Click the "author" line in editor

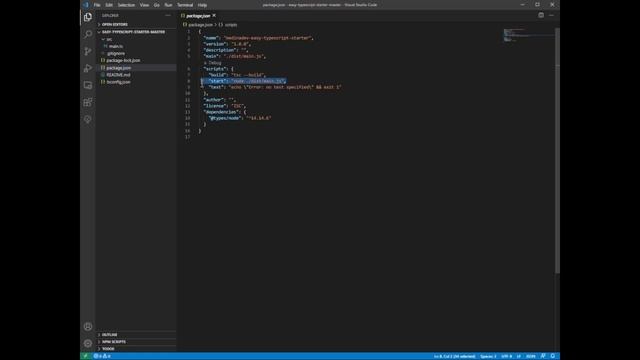point(219,100)
